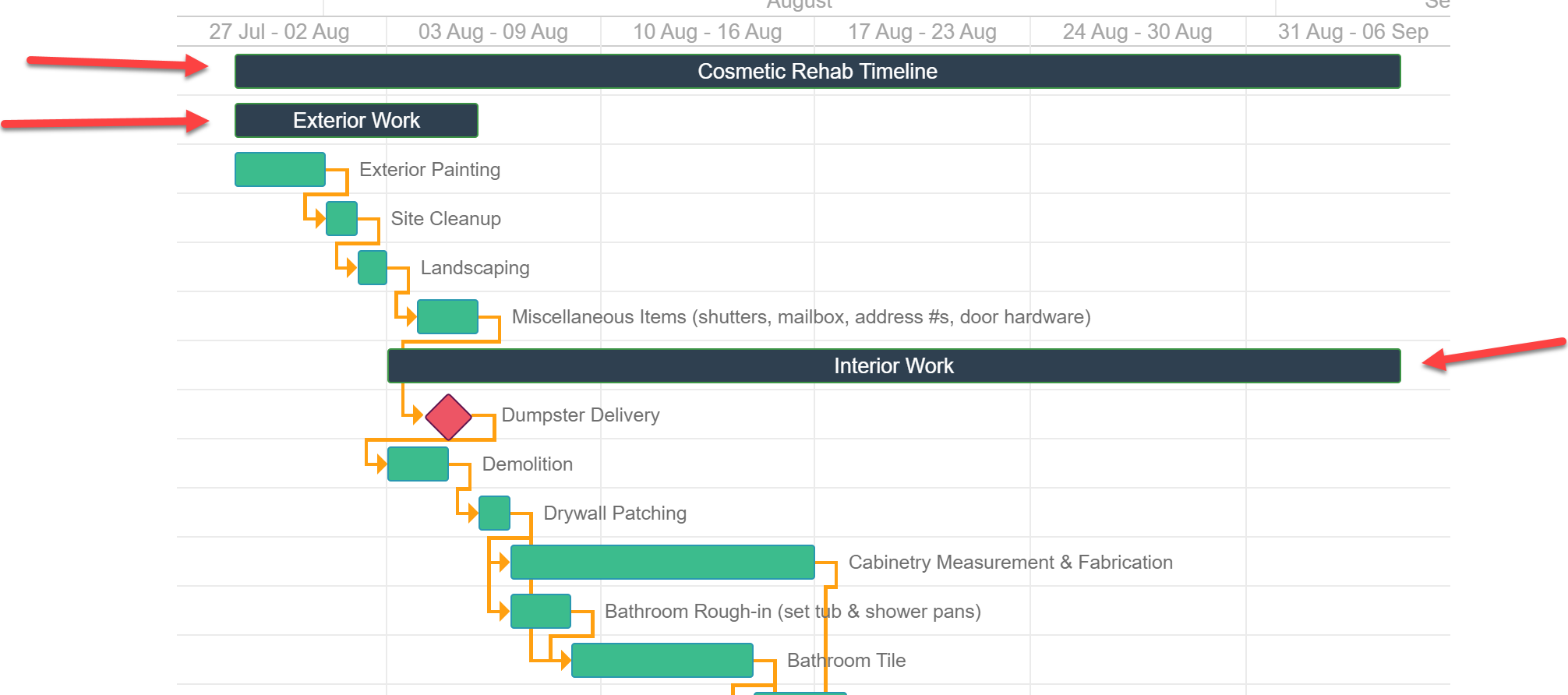Click the 31 Aug - 06 Sep week header
This screenshot has height=695, width=1568.
(1352, 32)
